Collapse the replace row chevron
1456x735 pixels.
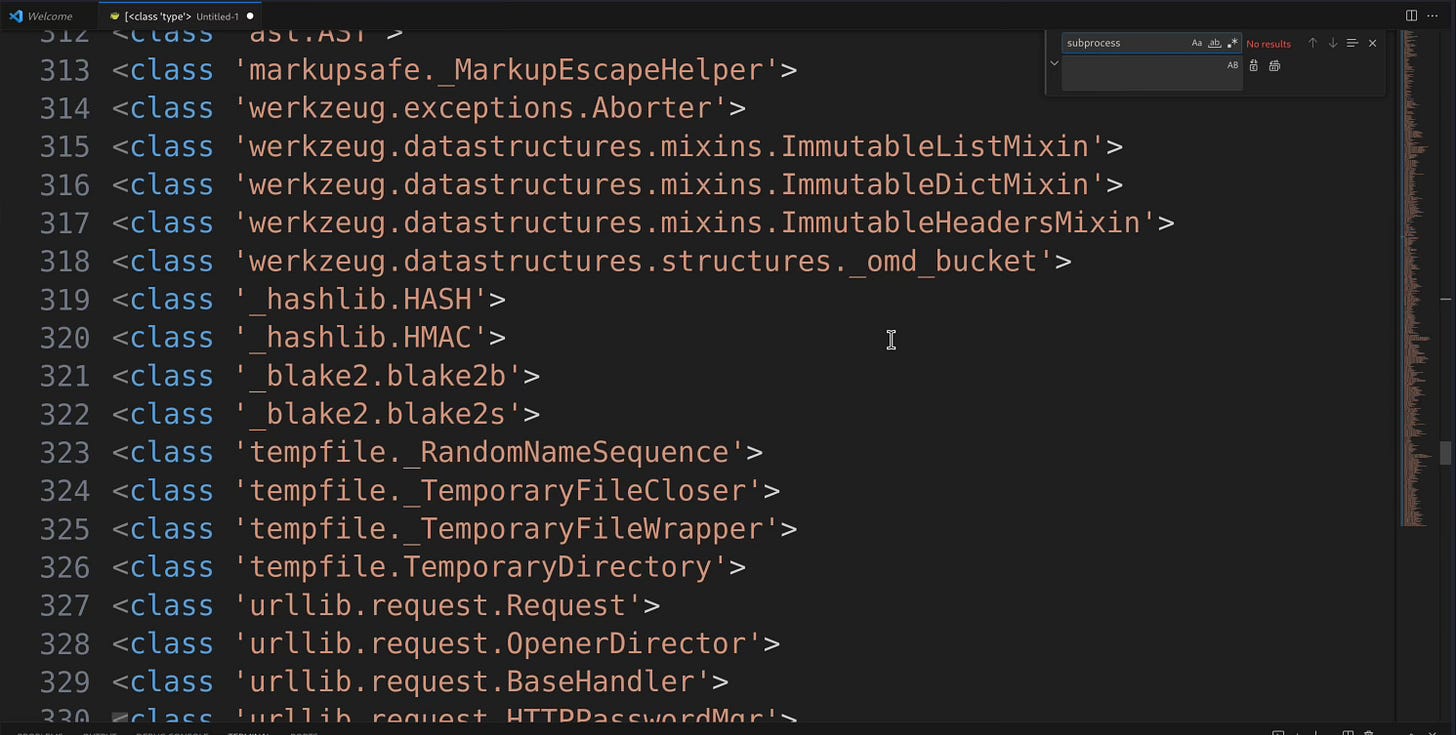pyautogui.click(x=1054, y=63)
